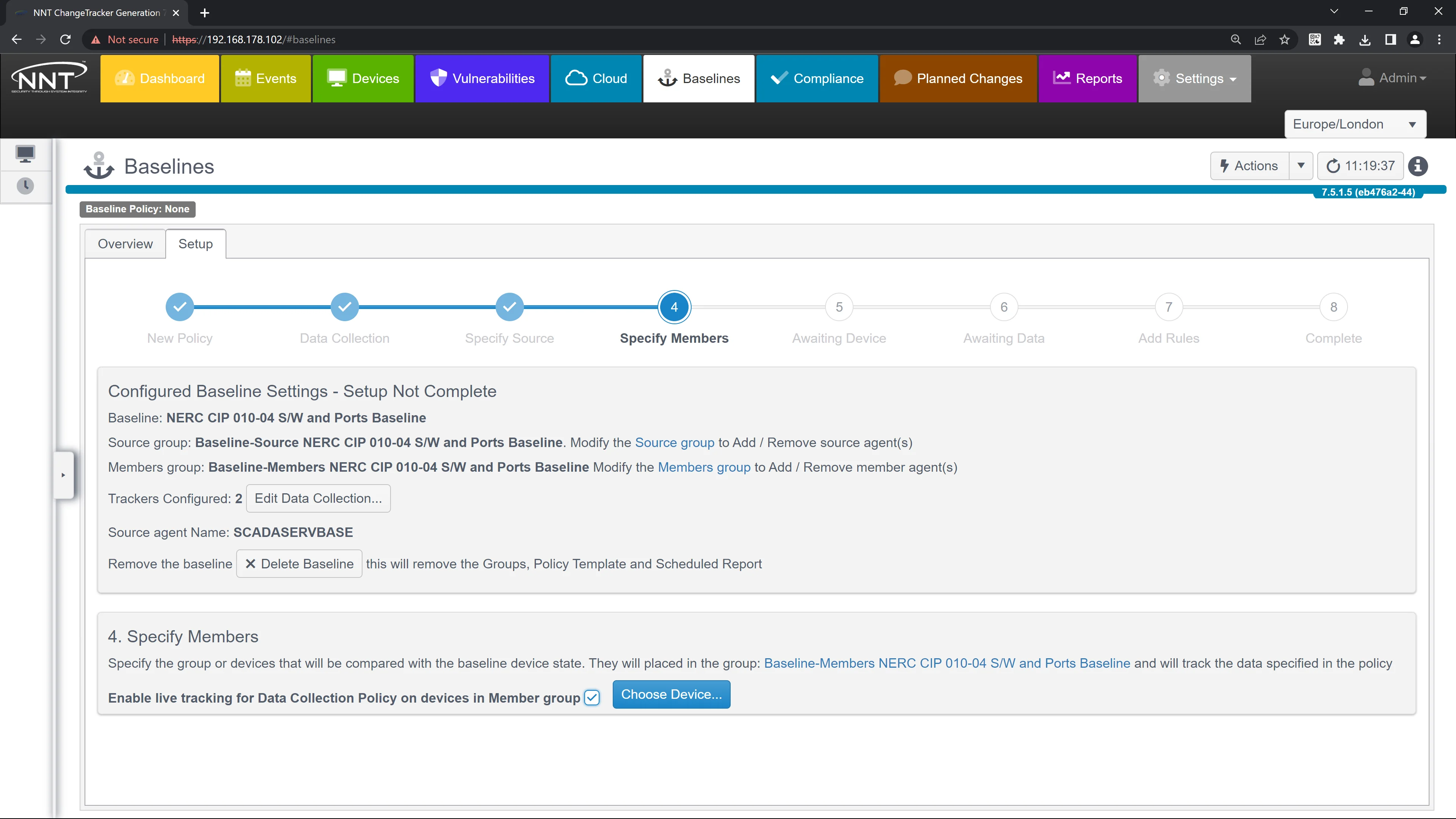Select the Baselines nav tab

click(x=698, y=78)
